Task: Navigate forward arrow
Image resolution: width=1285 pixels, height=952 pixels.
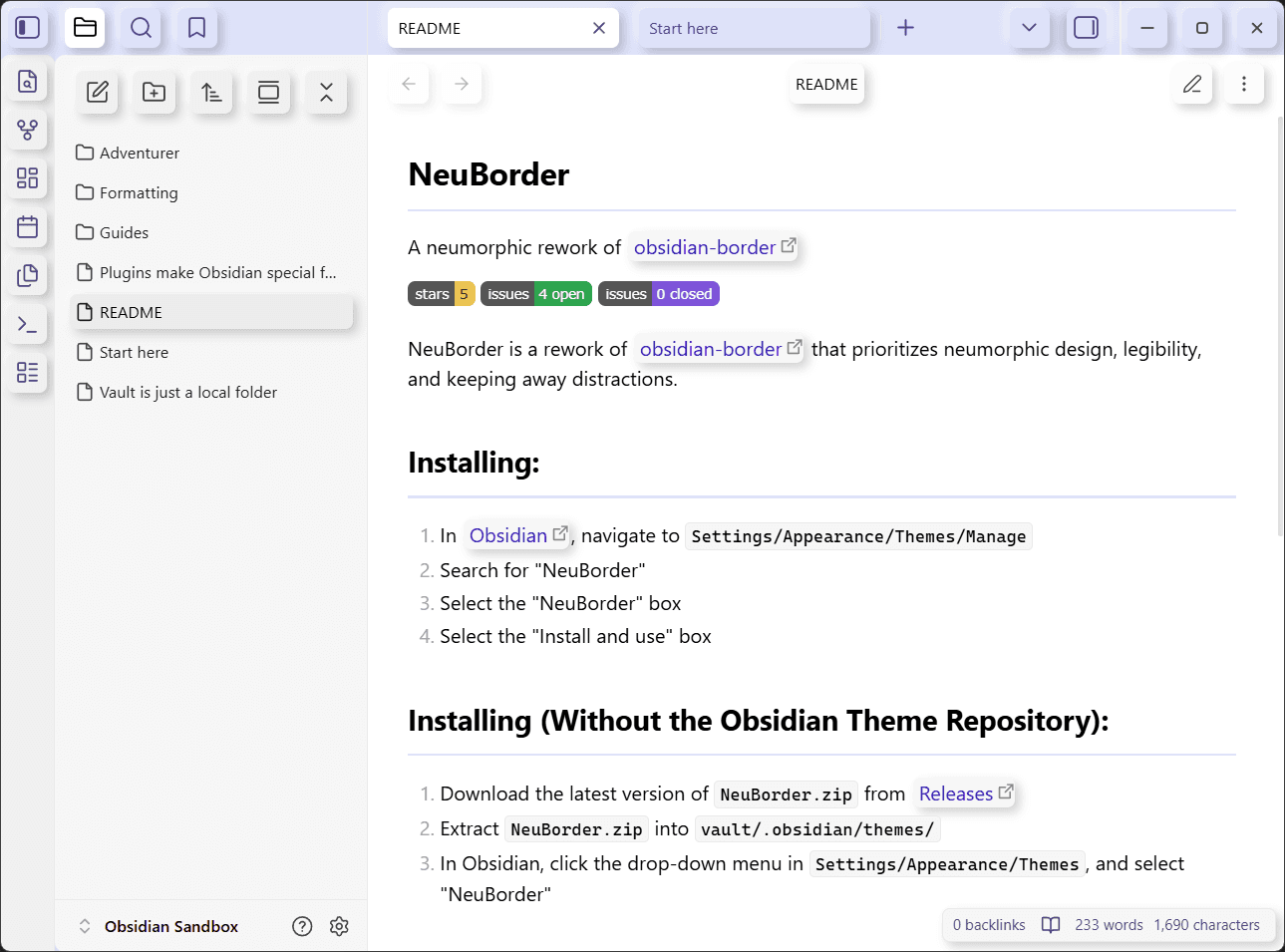Action: 462,84
